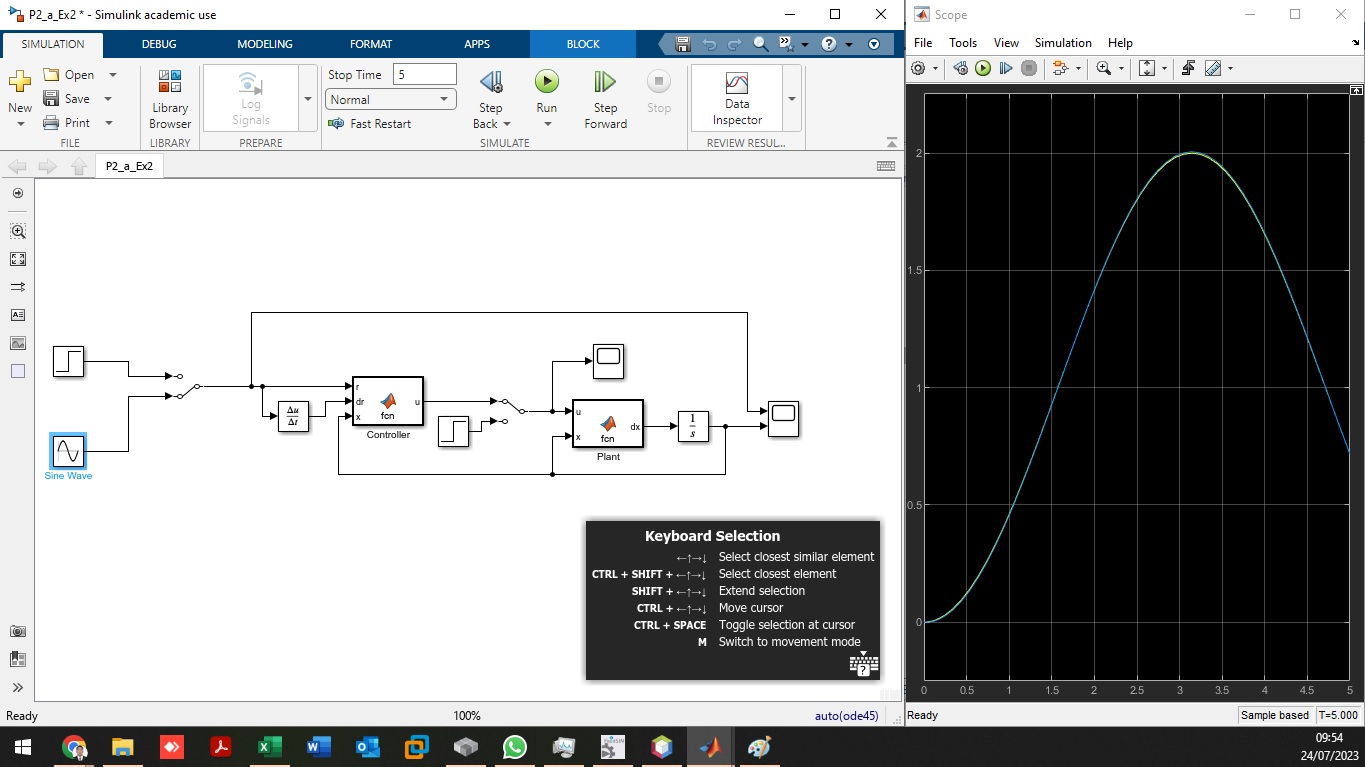Switch to the MODELING ribbon tab
Screen dimensions: 1365x767
click(x=265, y=44)
